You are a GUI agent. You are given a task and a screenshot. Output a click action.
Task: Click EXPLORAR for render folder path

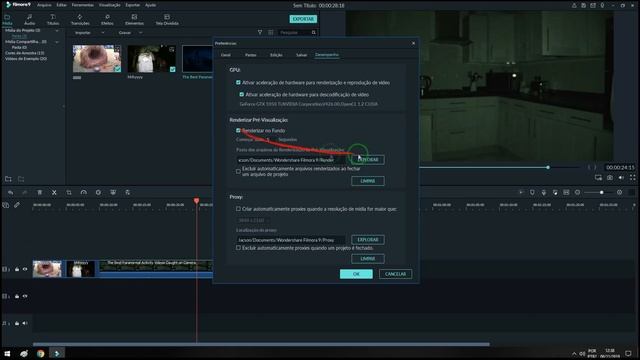368,160
